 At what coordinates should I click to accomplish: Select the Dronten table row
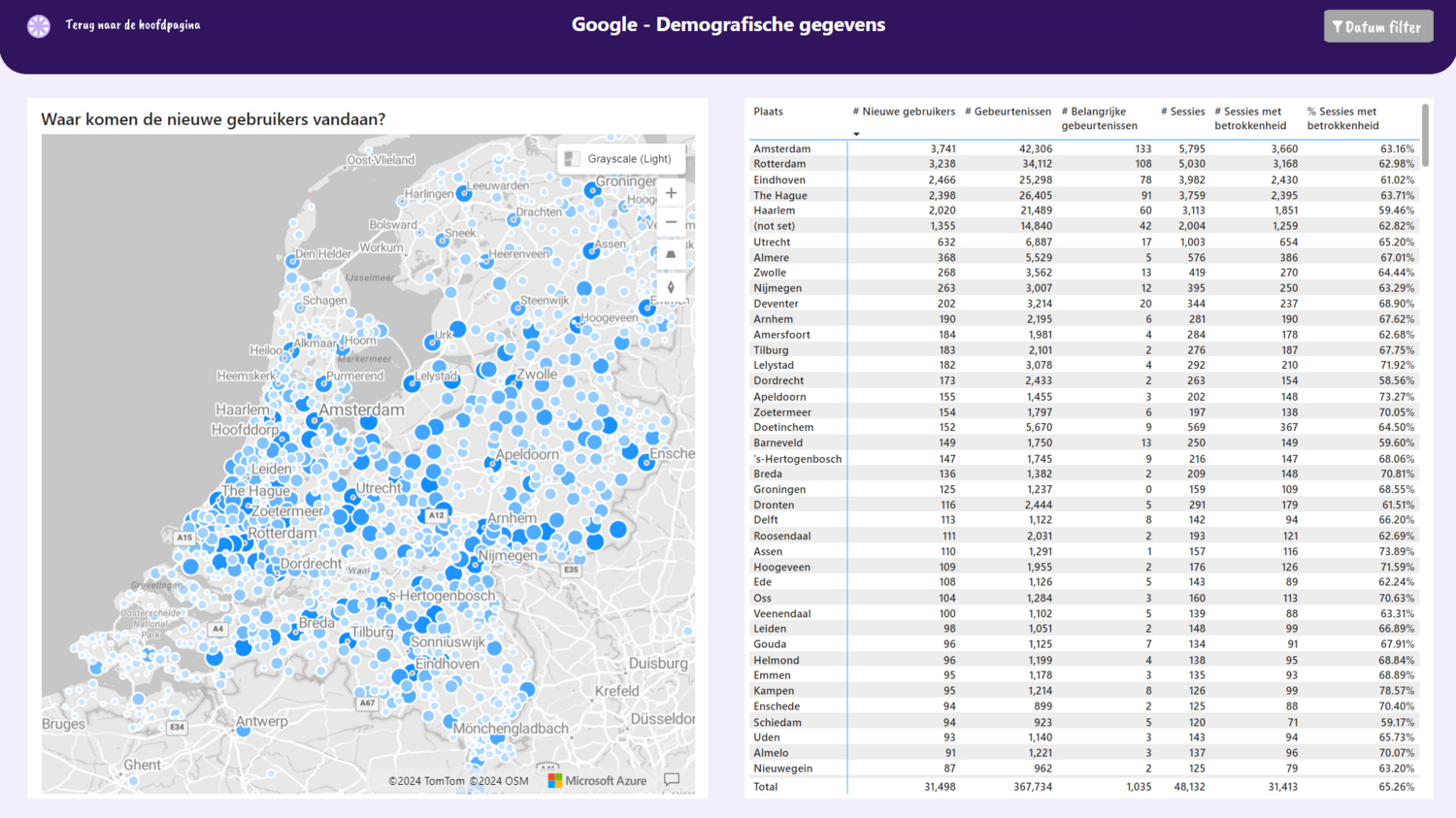tap(1084, 505)
